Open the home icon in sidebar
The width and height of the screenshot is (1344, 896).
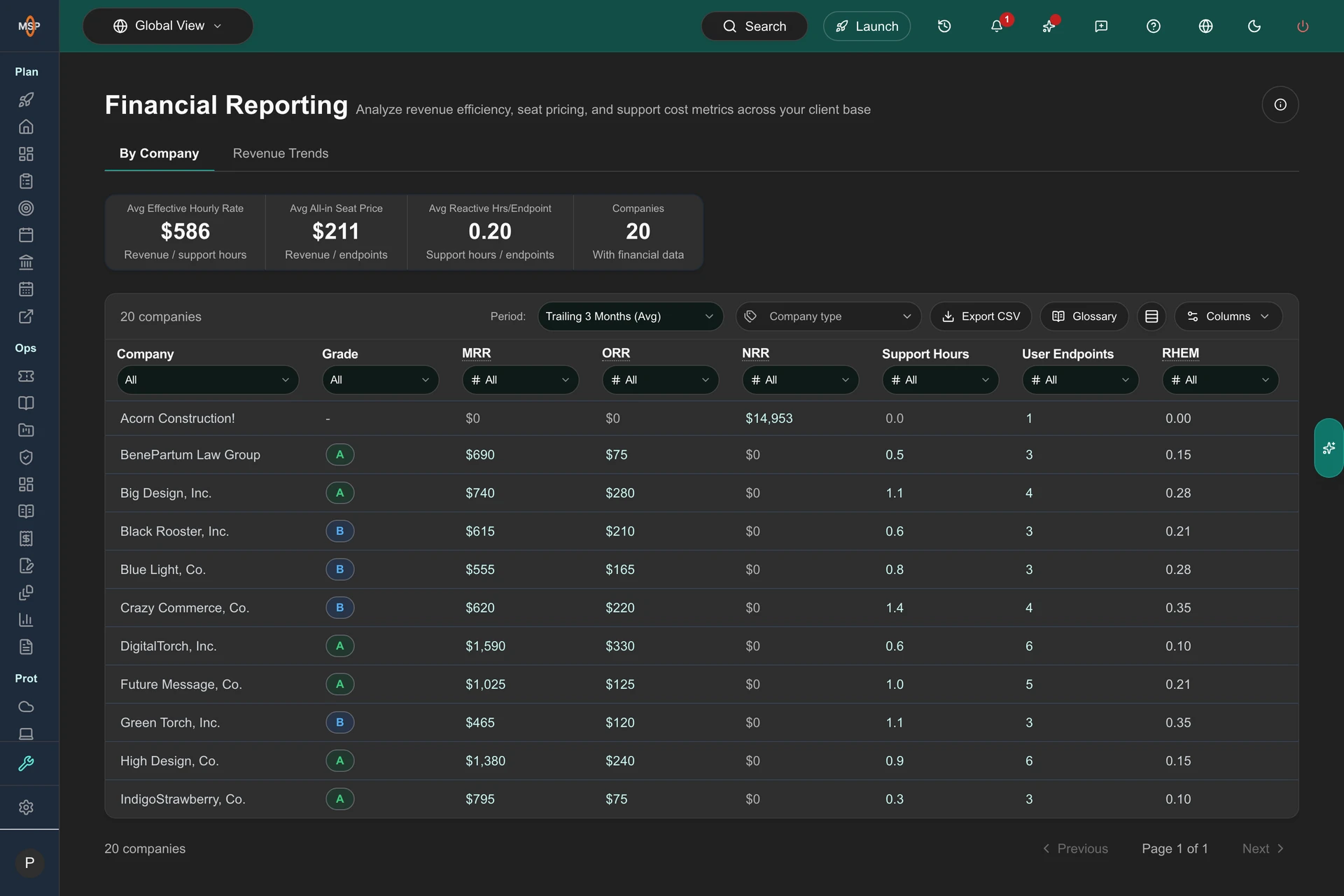click(x=26, y=127)
